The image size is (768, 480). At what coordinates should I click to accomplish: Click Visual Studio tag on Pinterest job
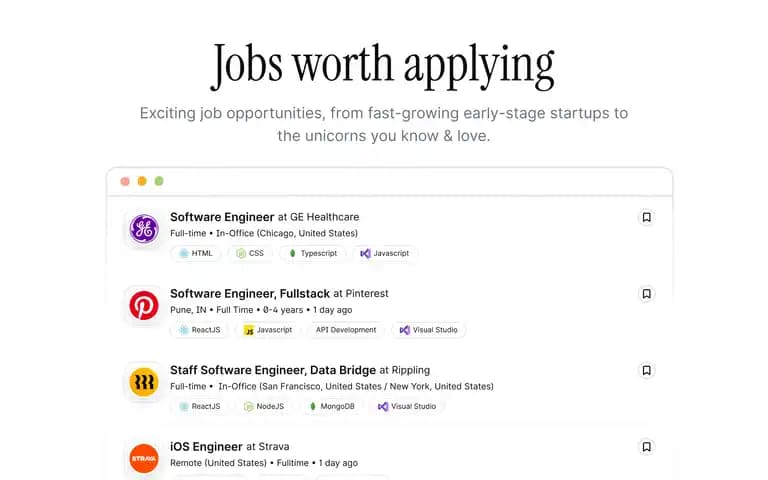point(429,330)
